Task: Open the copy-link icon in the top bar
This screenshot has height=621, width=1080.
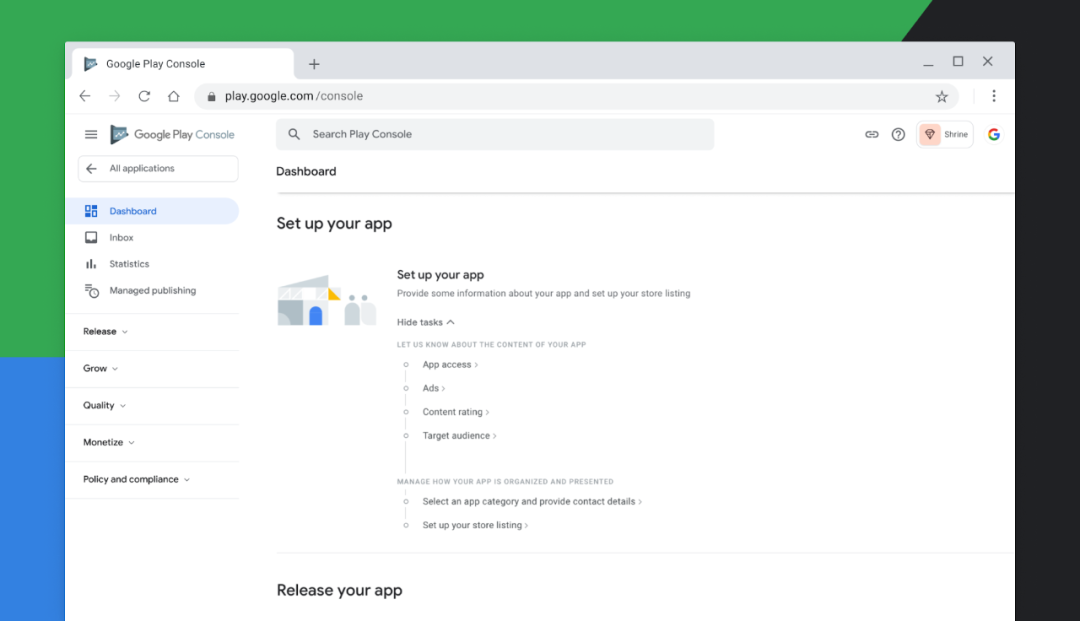Action: point(871,134)
